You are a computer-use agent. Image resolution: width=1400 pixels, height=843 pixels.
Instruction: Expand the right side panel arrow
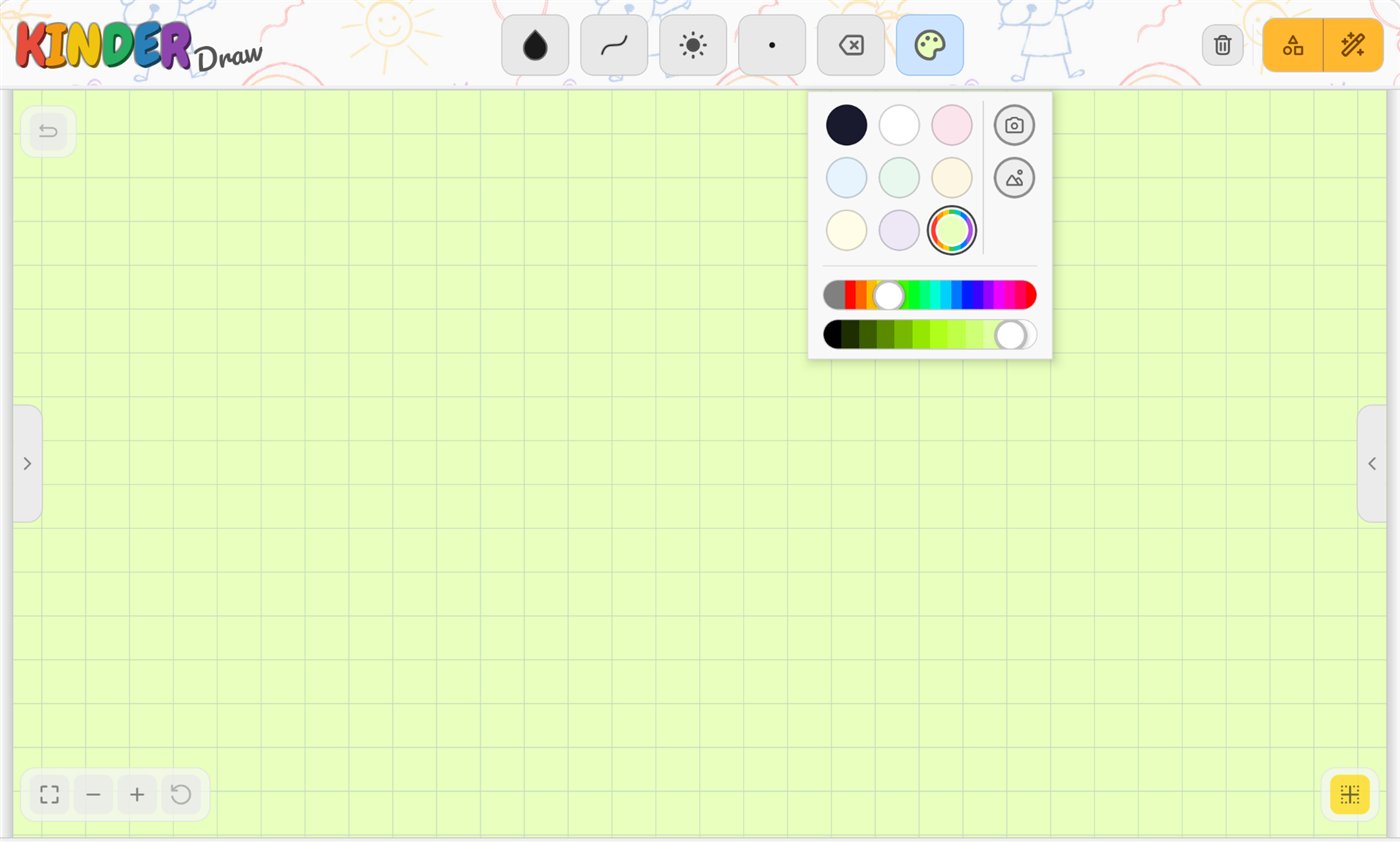(1372, 463)
